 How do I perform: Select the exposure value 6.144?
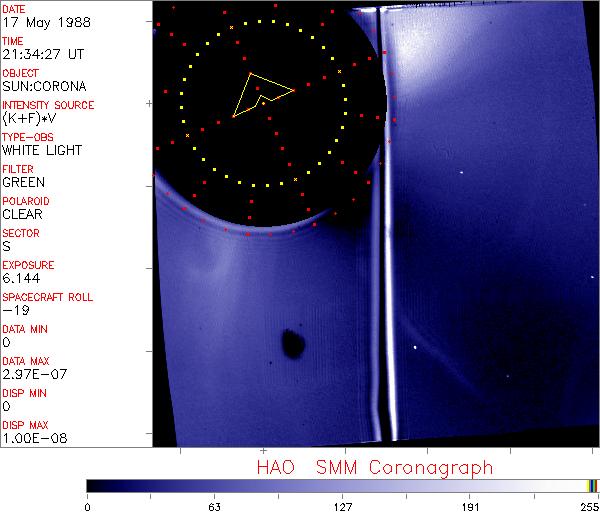[20, 279]
